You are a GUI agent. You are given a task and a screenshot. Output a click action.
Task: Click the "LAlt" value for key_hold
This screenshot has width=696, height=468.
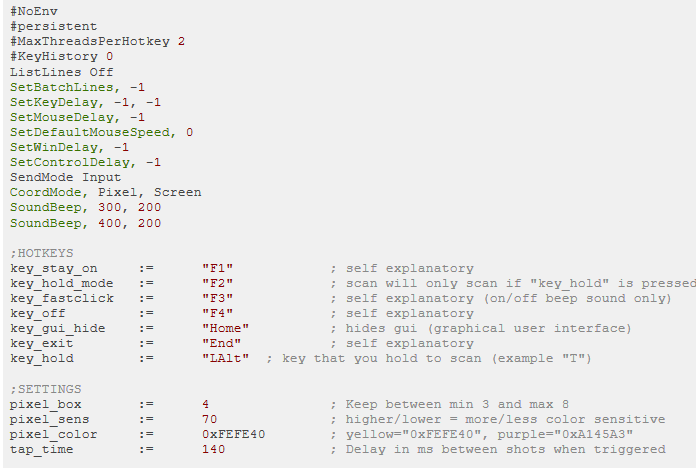point(225,358)
